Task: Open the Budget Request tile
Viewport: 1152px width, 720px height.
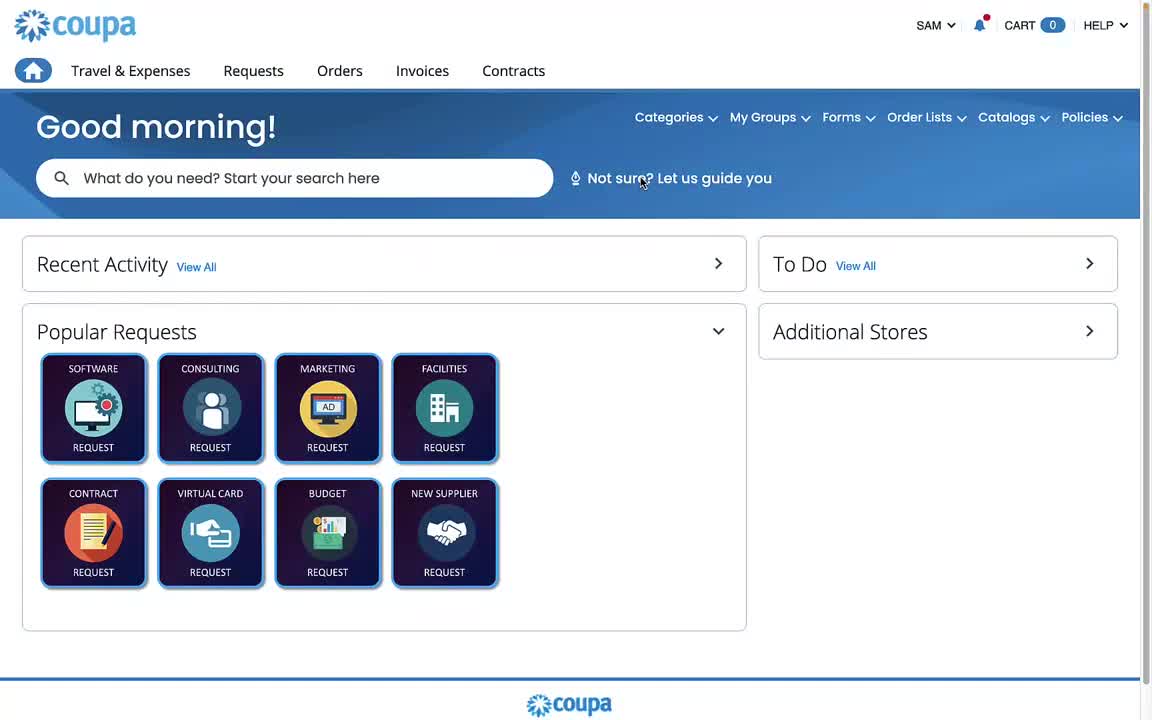Action: point(328,533)
